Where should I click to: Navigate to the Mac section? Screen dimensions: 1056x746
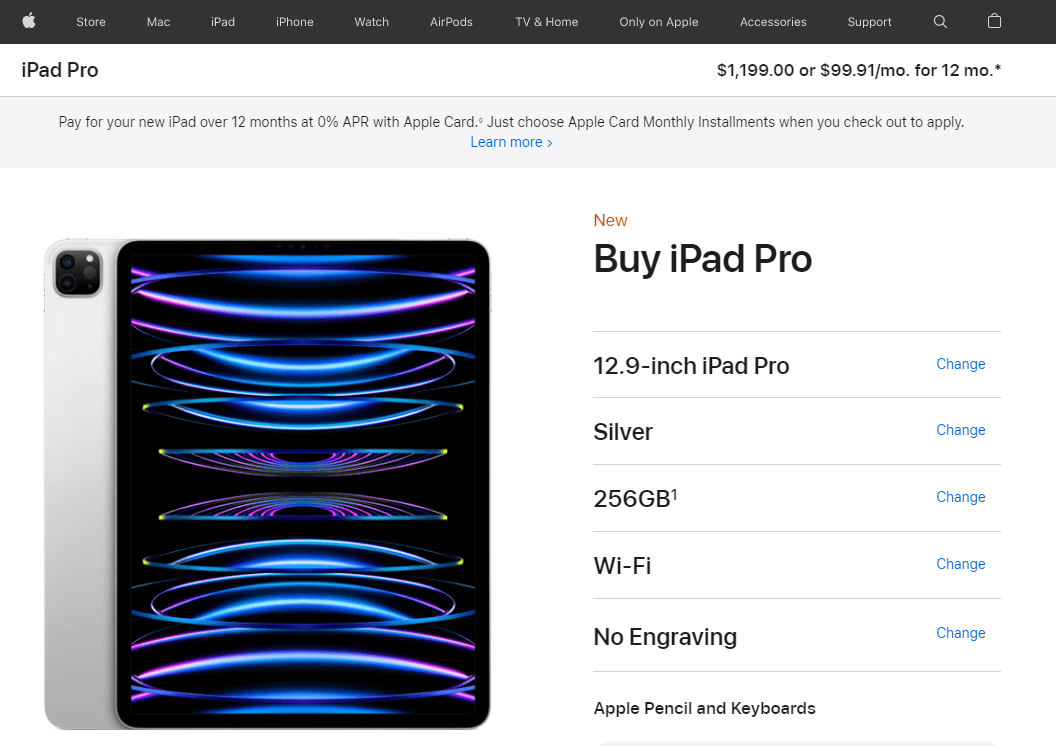[x=157, y=21]
